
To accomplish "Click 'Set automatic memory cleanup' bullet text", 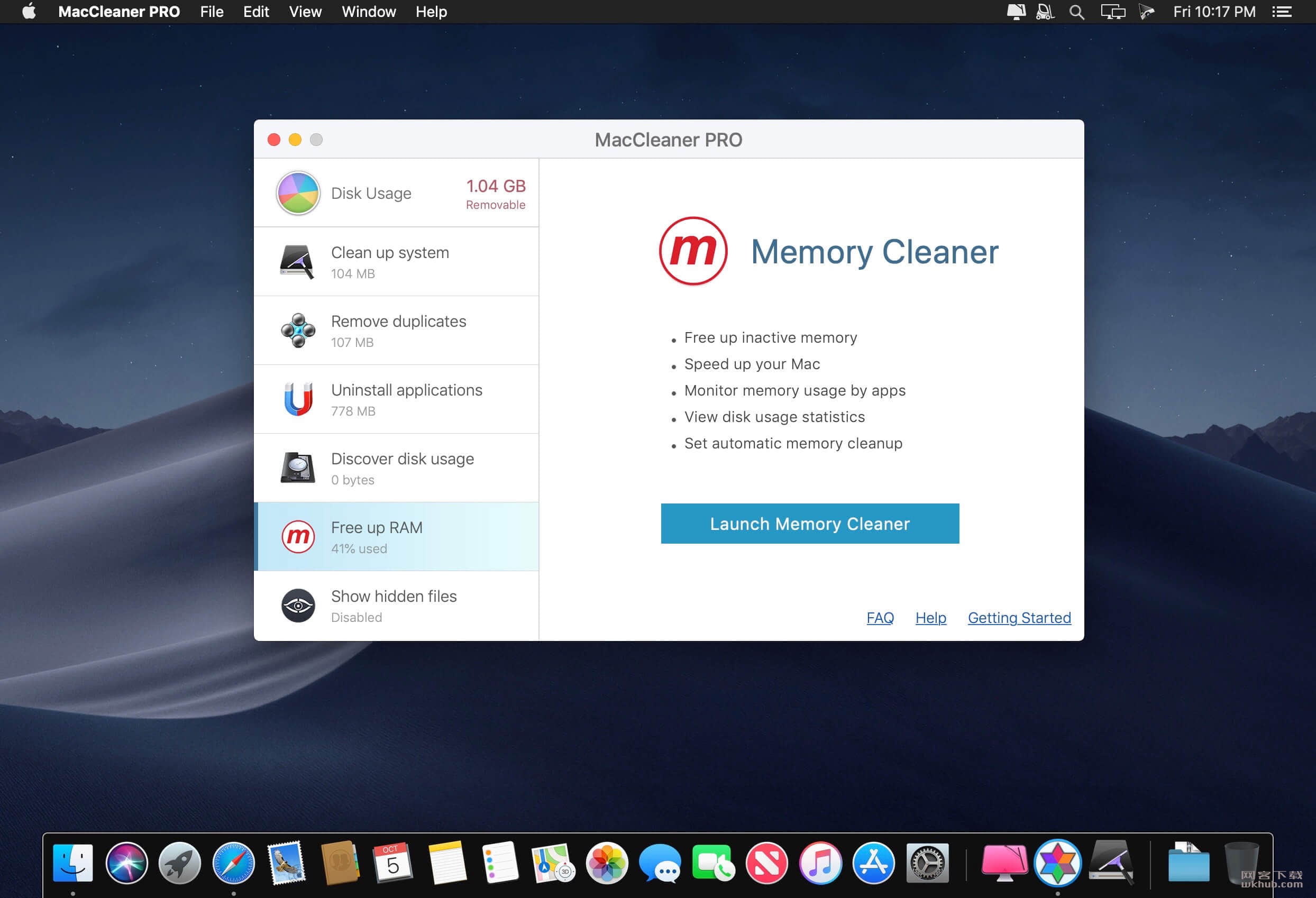I will [x=793, y=443].
